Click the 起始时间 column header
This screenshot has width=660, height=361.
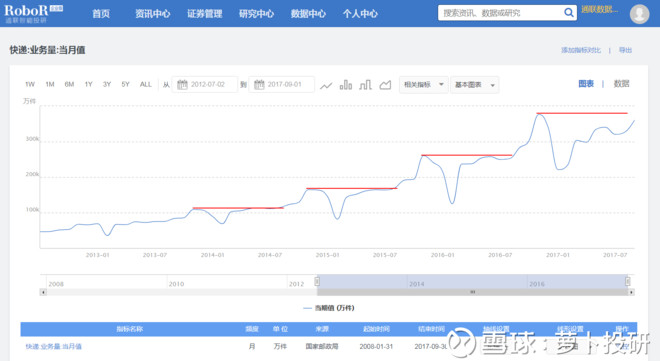tap(376, 329)
